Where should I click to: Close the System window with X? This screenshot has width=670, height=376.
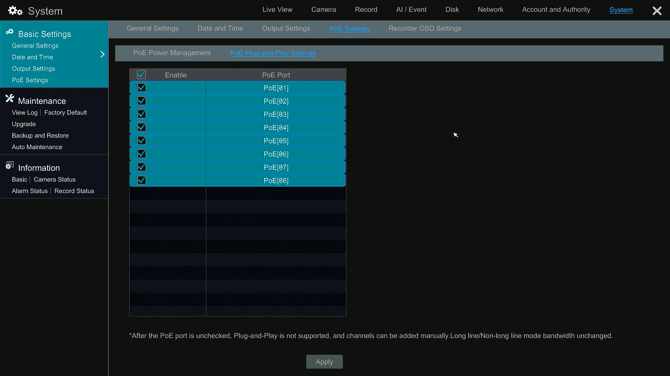[x=657, y=11]
